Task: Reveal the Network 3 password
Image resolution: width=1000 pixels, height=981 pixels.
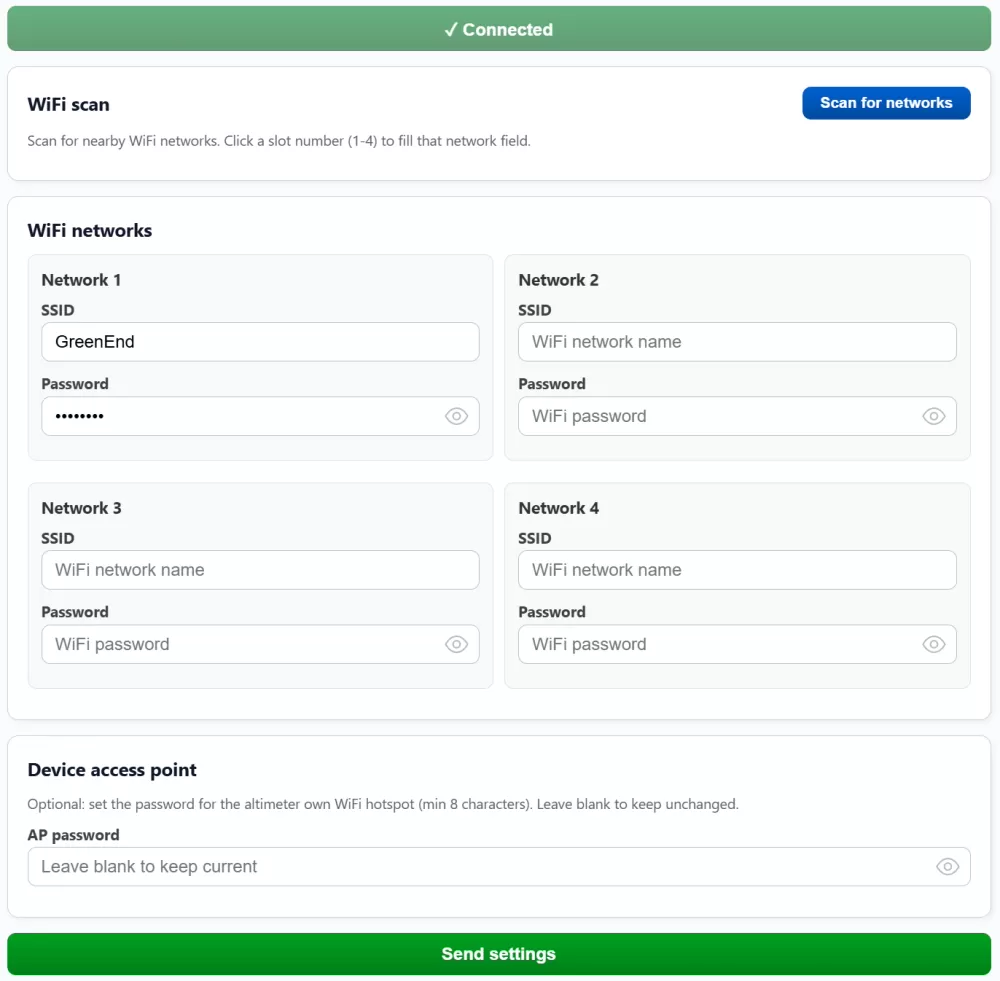Action: 456,644
